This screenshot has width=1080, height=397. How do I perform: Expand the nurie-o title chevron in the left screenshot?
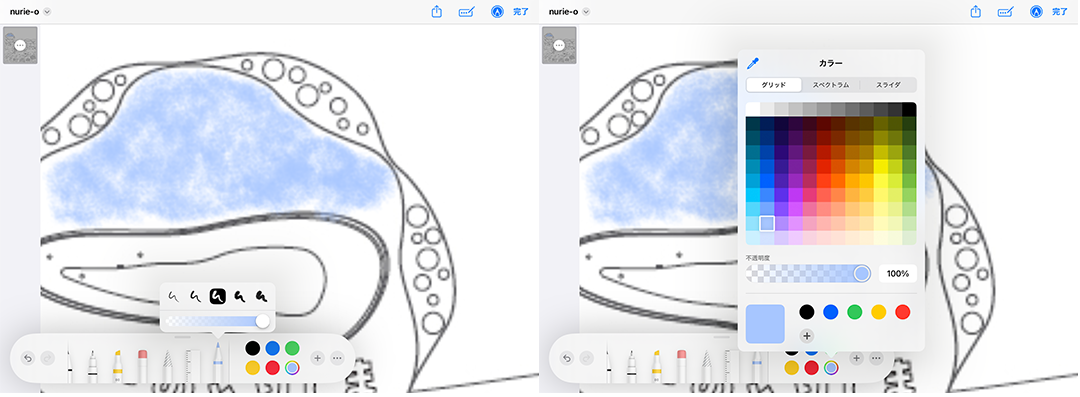(47, 12)
